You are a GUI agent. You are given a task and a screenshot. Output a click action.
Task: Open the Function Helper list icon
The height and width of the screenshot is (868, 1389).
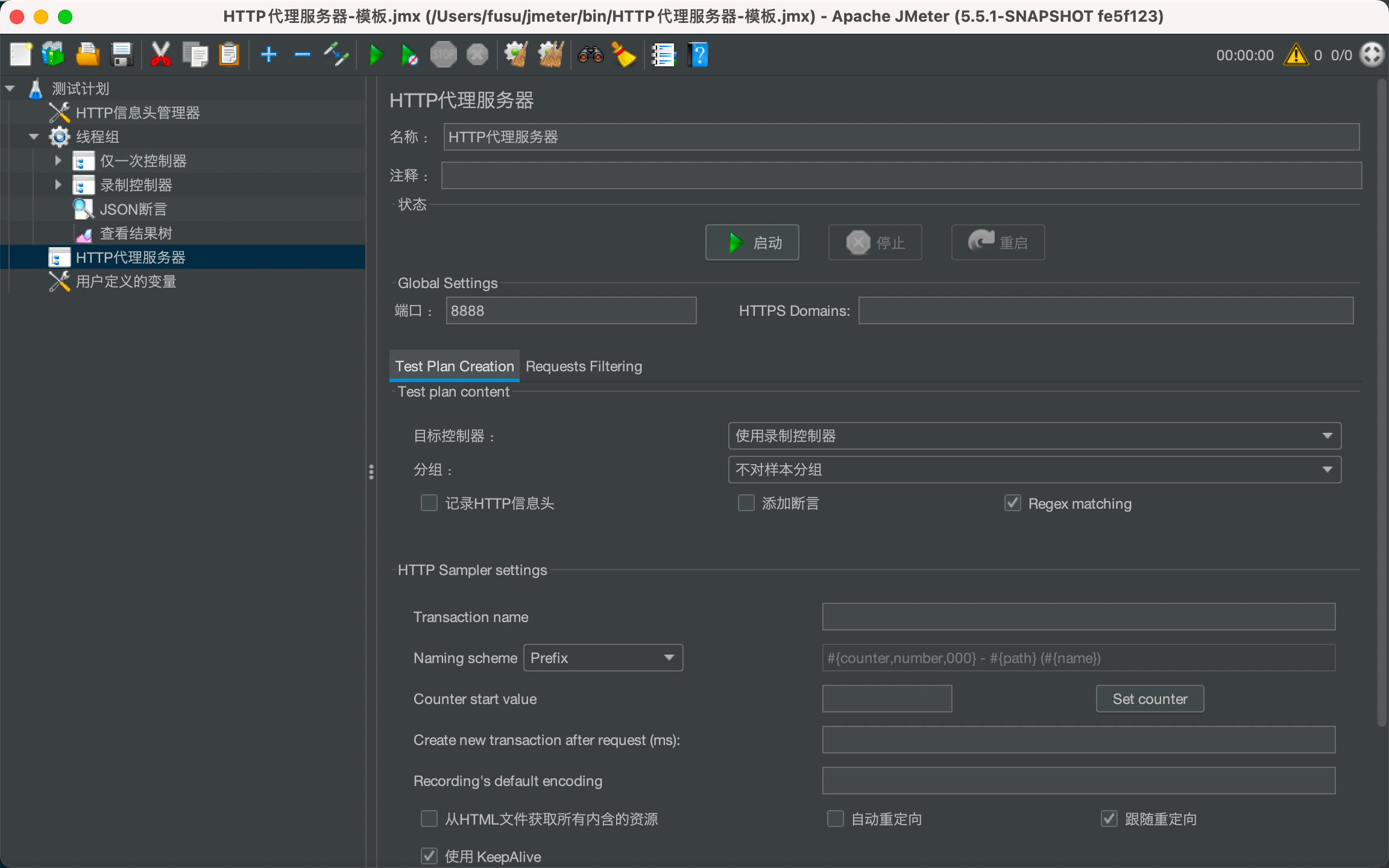(663, 55)
